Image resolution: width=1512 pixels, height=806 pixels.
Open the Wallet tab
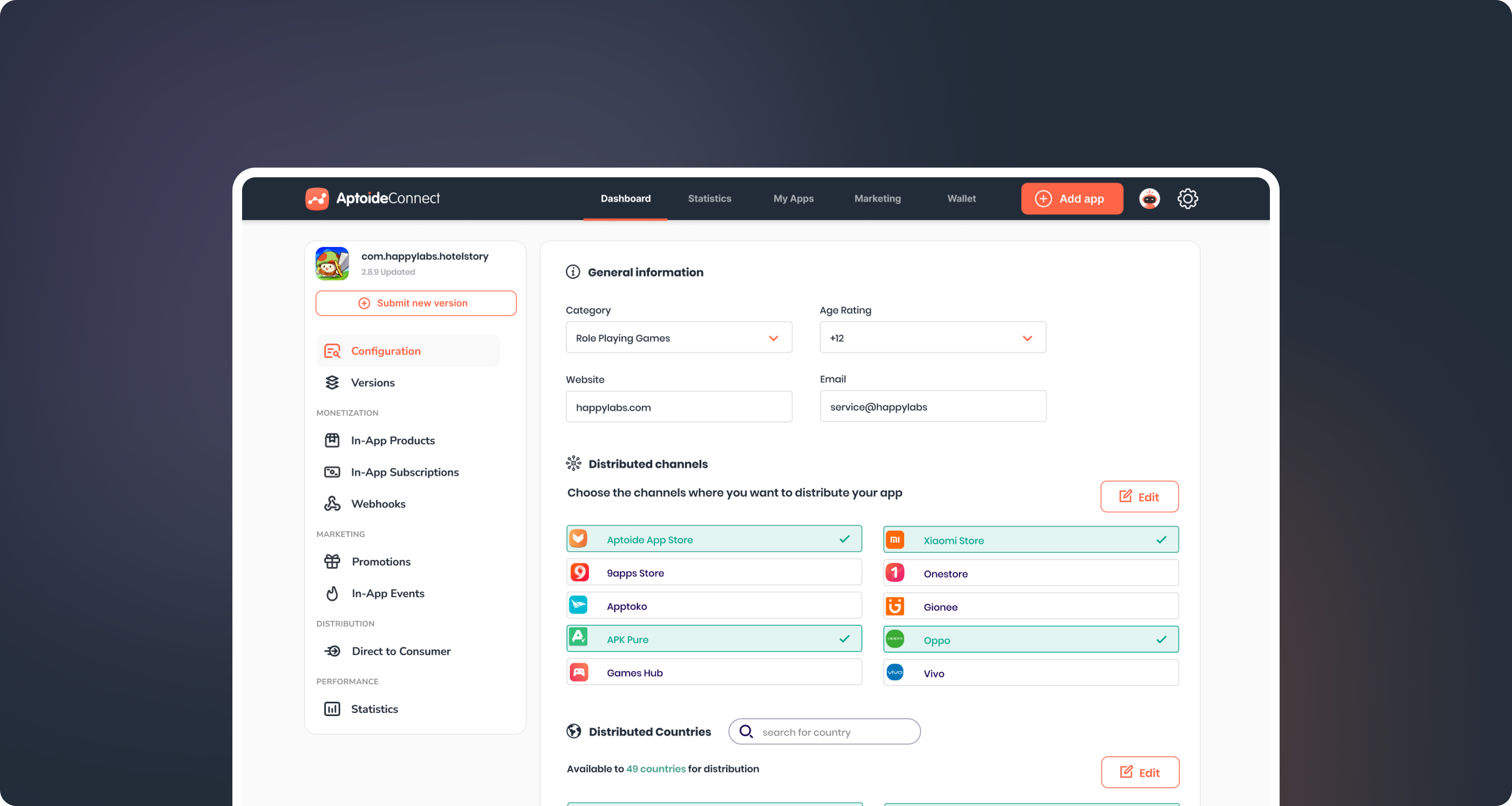tap(961, 199)
